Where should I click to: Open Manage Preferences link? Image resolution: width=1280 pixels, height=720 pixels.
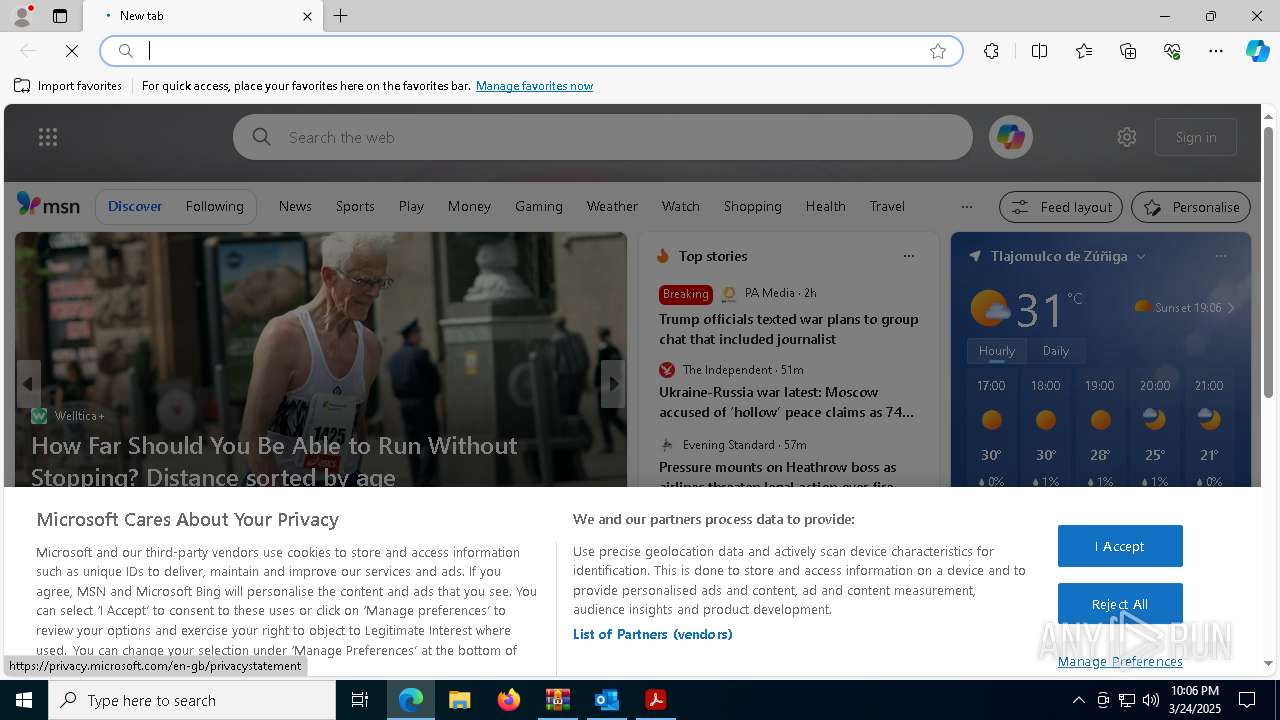(1120, 661)
